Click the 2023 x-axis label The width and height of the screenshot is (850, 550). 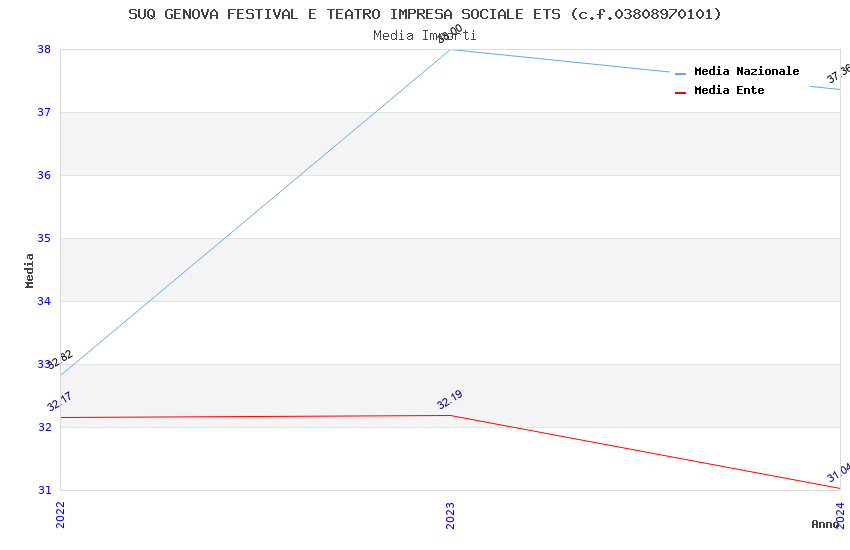pos(450,515)
